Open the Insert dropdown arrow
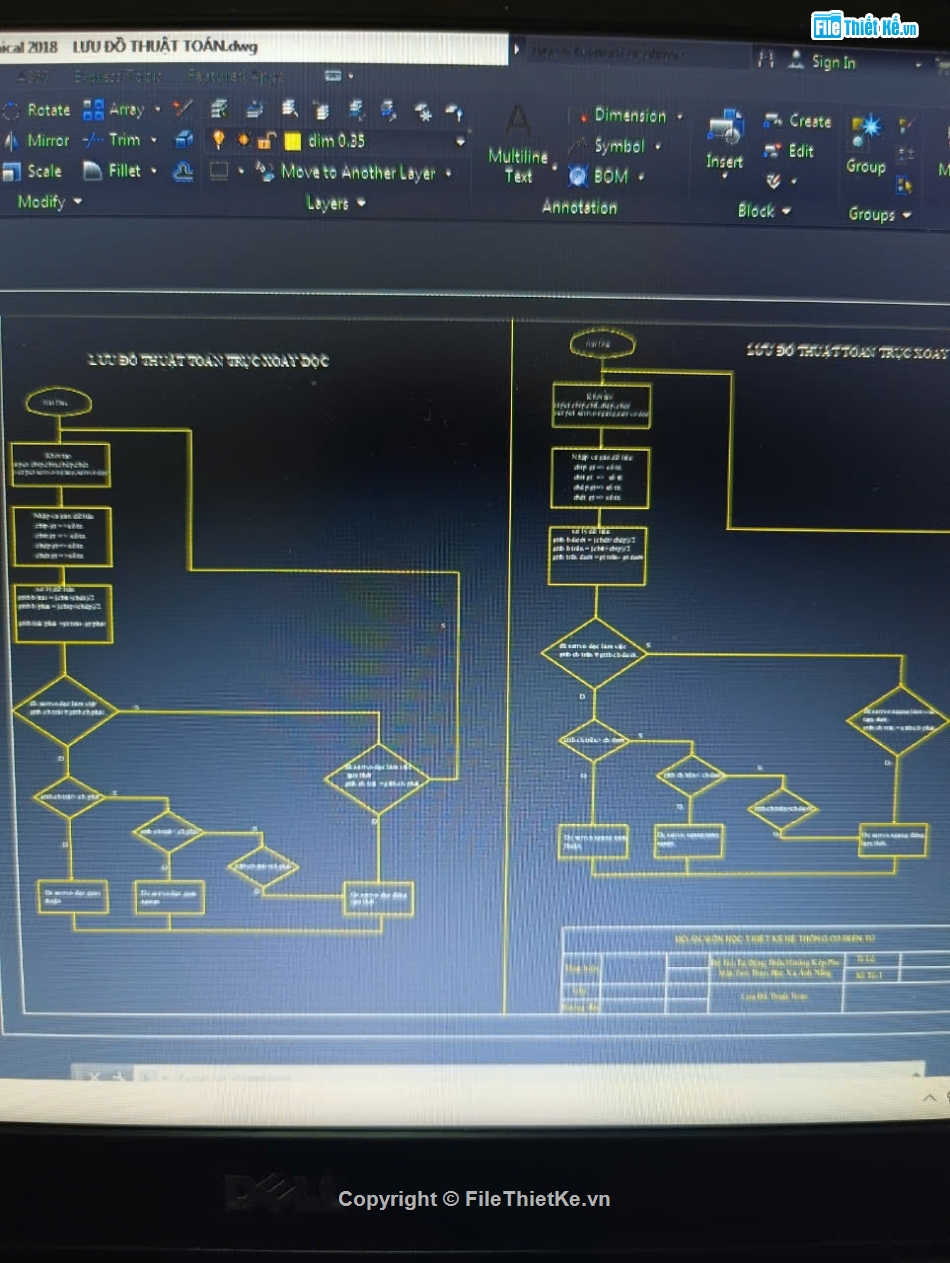Viewport: 950px width, 1263px height. click(x=725, y=178)
